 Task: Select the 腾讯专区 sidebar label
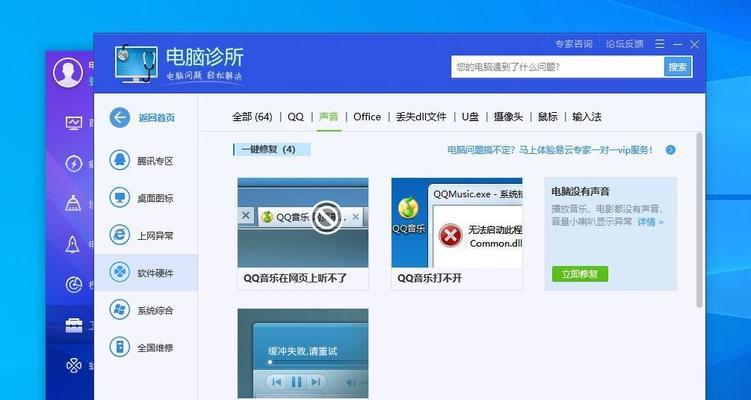pyautogui.click(x=155, y=161)
